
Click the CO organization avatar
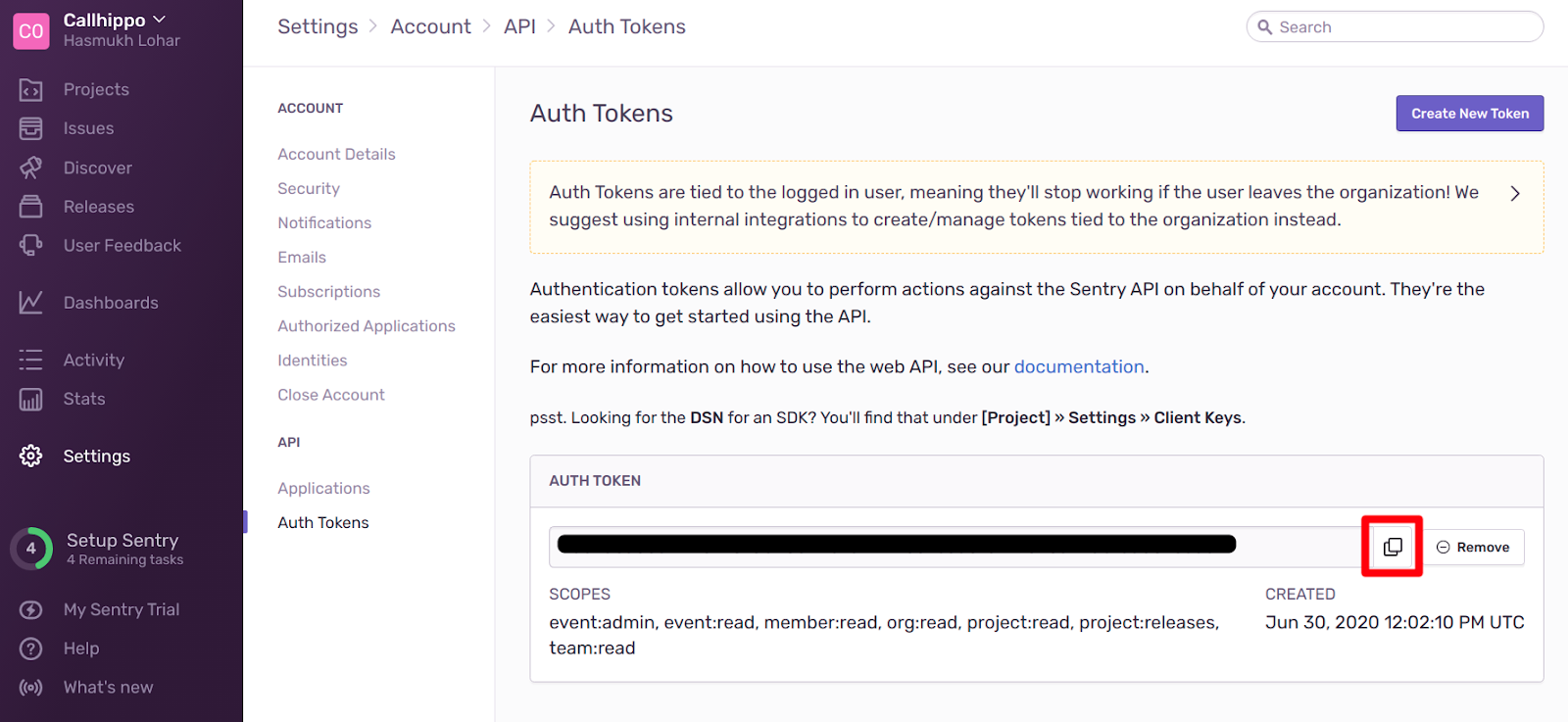31,31
